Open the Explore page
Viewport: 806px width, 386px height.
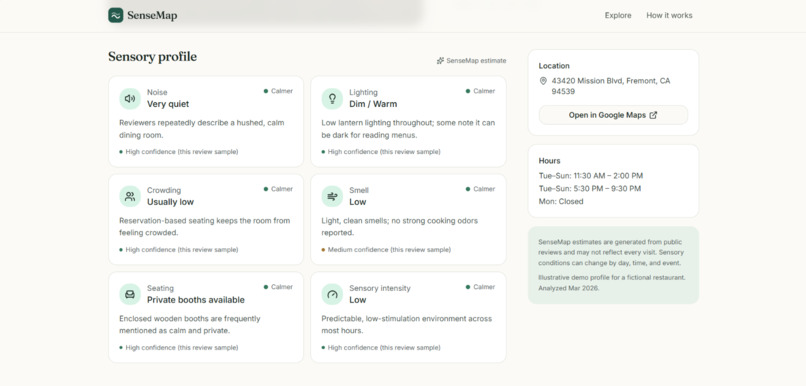pyautogui.click(x=618, y=15)
